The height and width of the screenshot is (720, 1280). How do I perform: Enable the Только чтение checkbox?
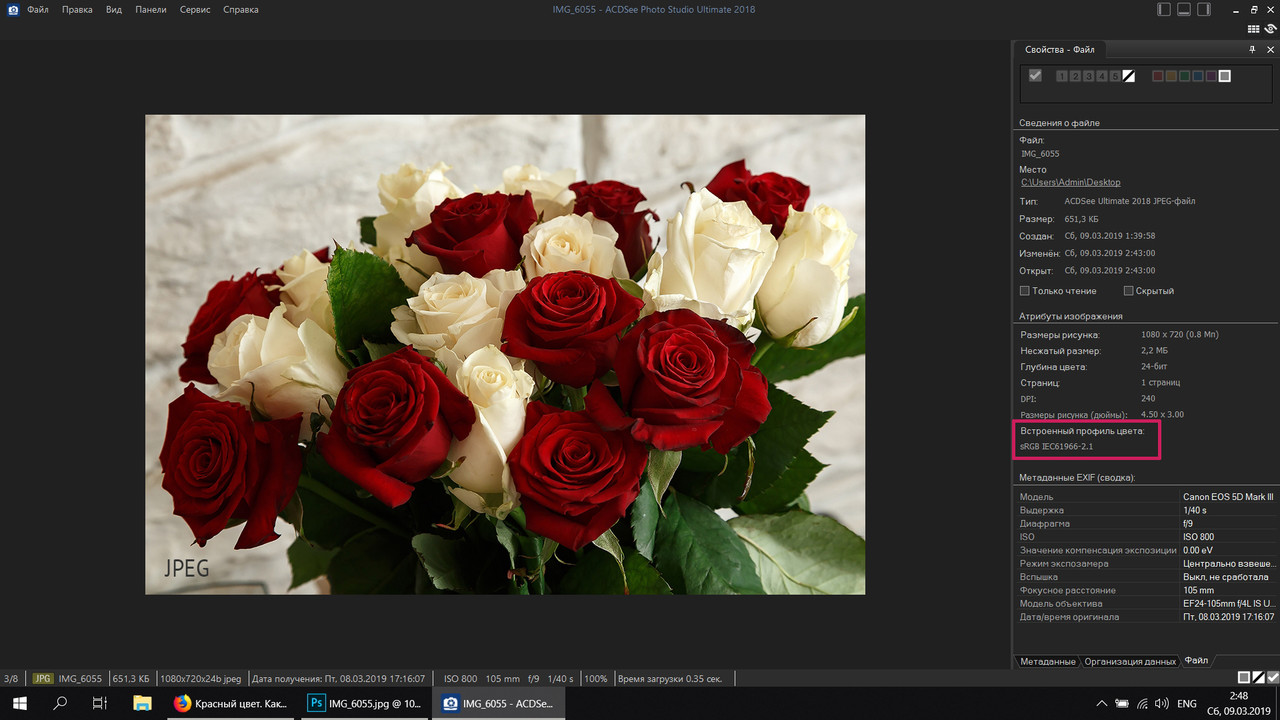click(1024, 291)
